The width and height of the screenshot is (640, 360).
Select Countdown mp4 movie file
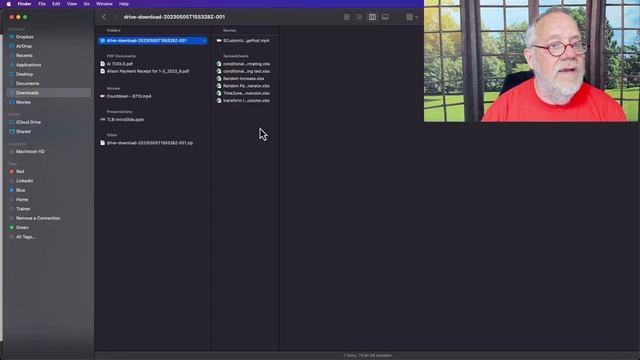click(129, 96)
